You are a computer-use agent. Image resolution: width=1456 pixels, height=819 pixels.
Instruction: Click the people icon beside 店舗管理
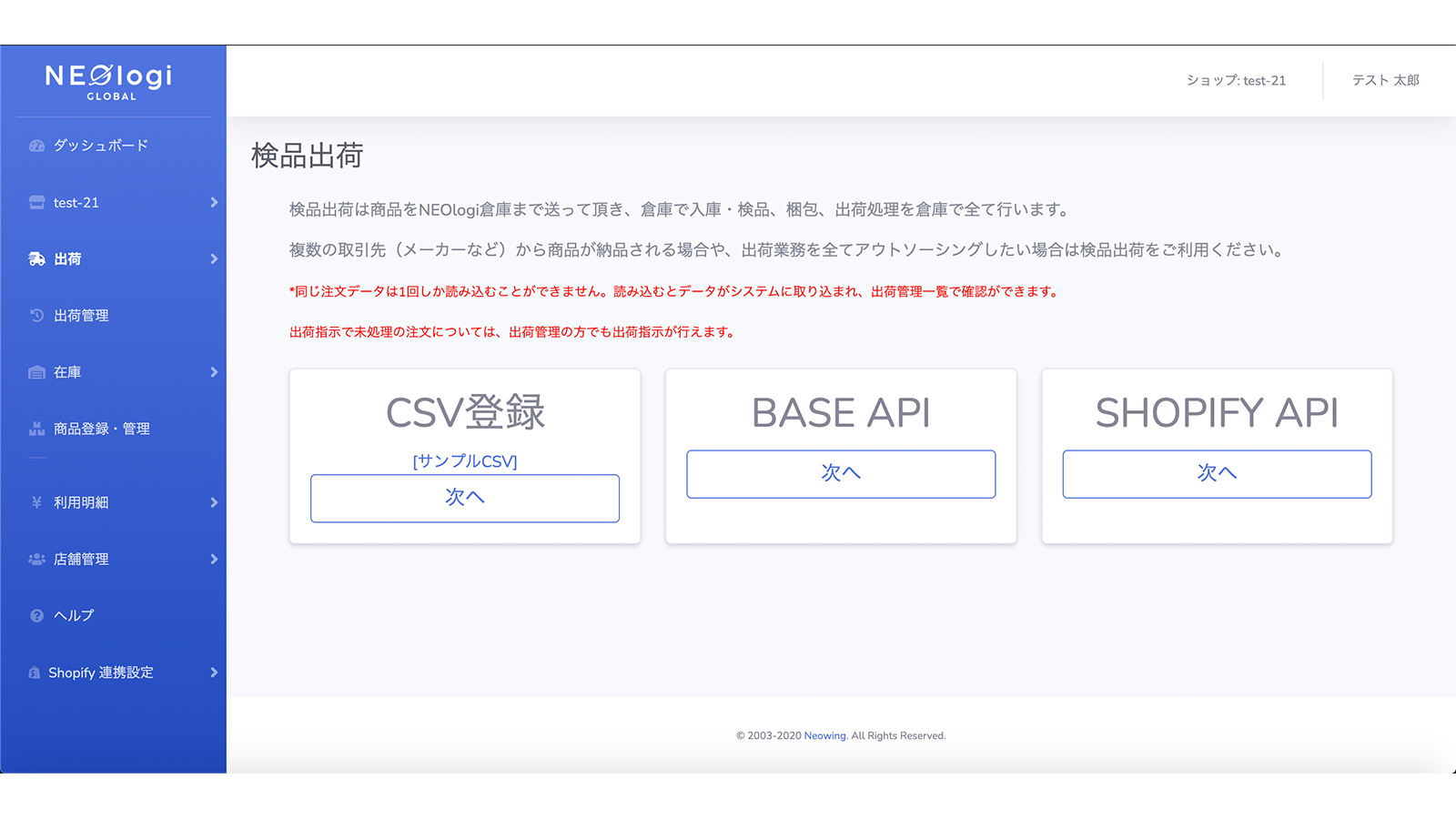(x=35, y=559)
